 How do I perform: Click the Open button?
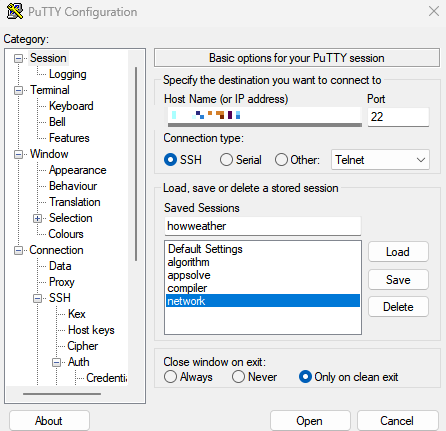[x=310, y=421]
